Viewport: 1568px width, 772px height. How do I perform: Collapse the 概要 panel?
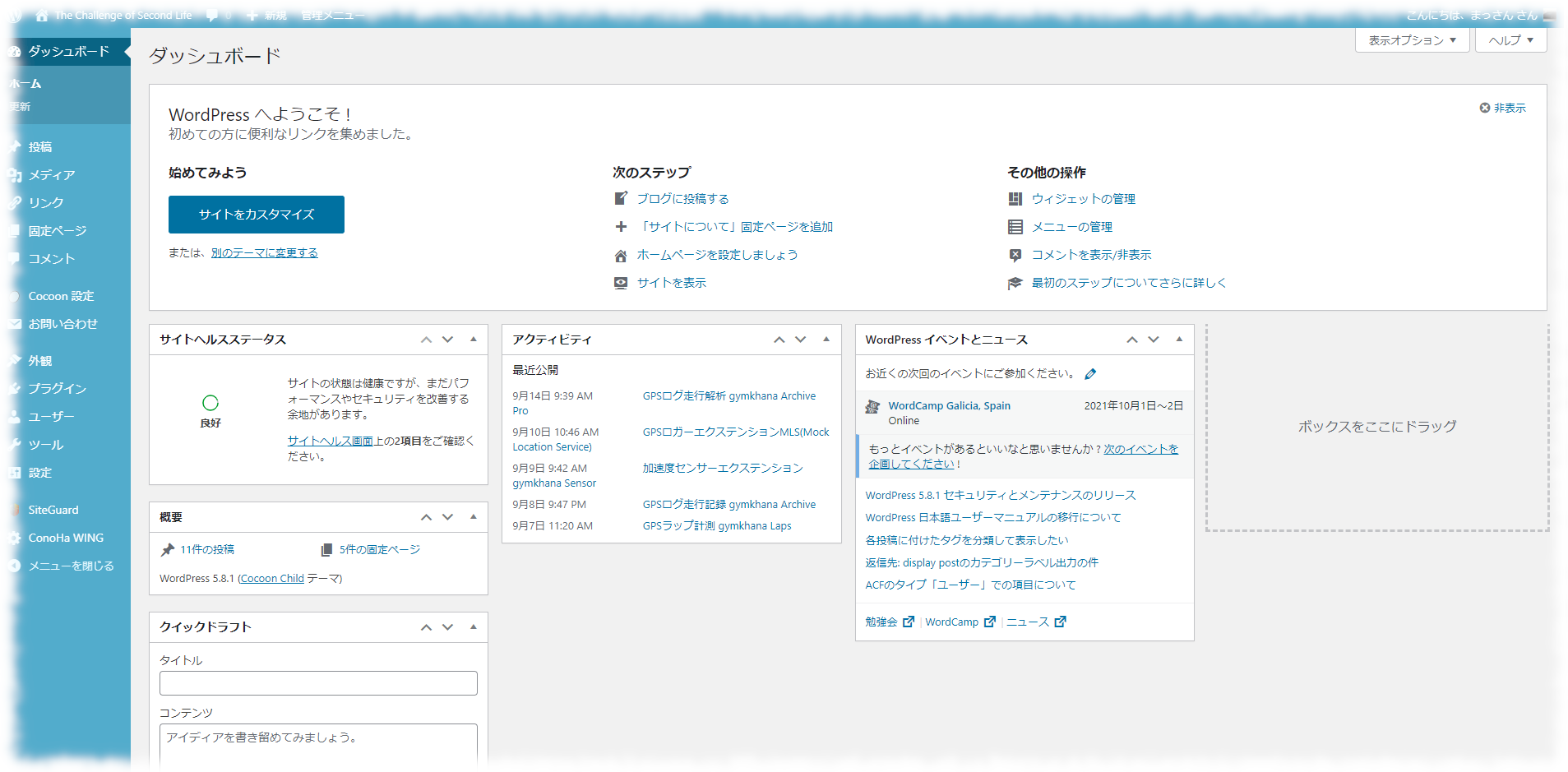tap(474, 516)
